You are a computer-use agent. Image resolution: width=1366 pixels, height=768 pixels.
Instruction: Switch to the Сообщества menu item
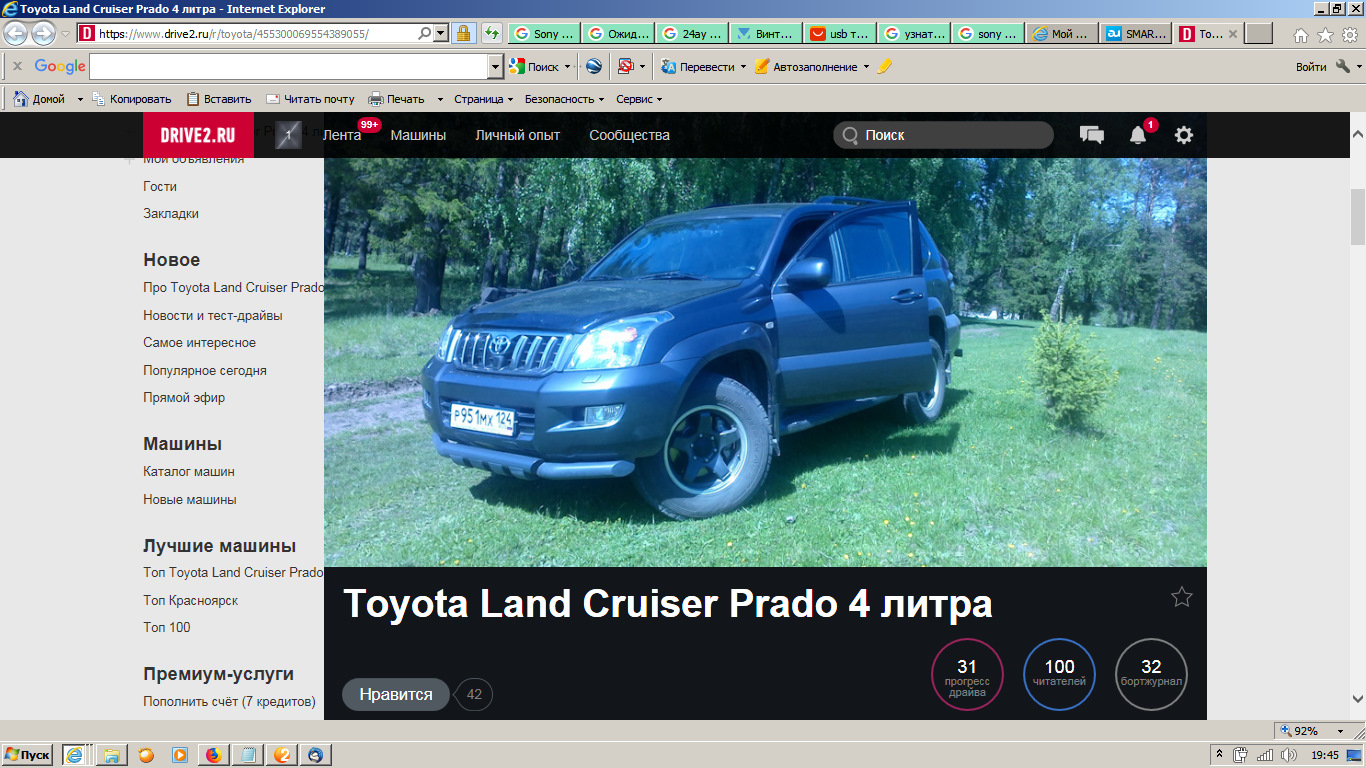tap(631, 134)
